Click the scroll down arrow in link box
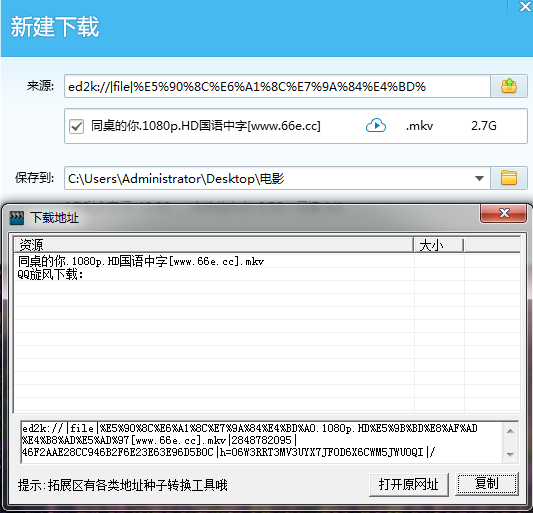The width and height of the screenshot is (533, 513). tap(510, 454)
